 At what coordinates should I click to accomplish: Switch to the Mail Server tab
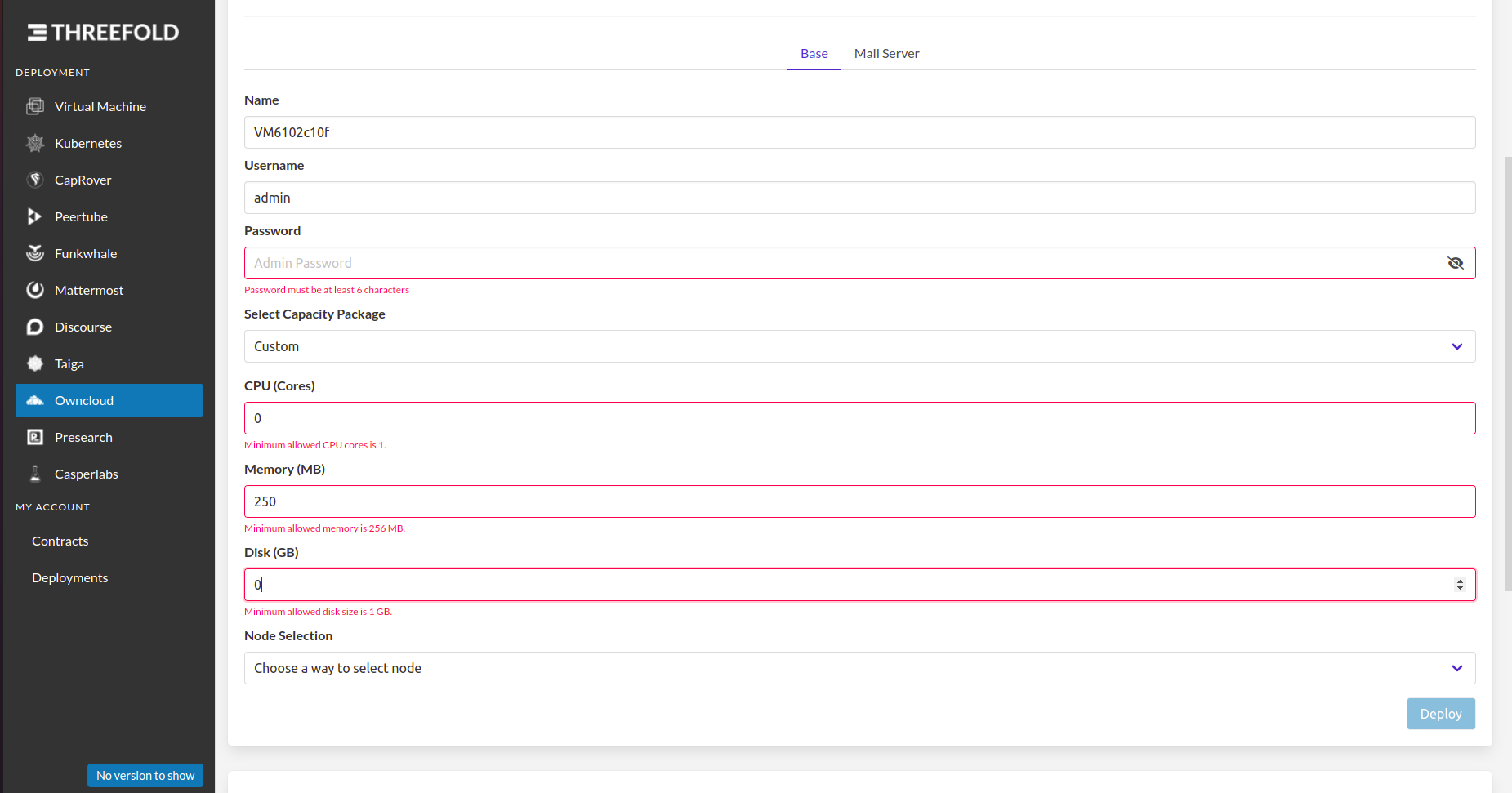point(886,53)
